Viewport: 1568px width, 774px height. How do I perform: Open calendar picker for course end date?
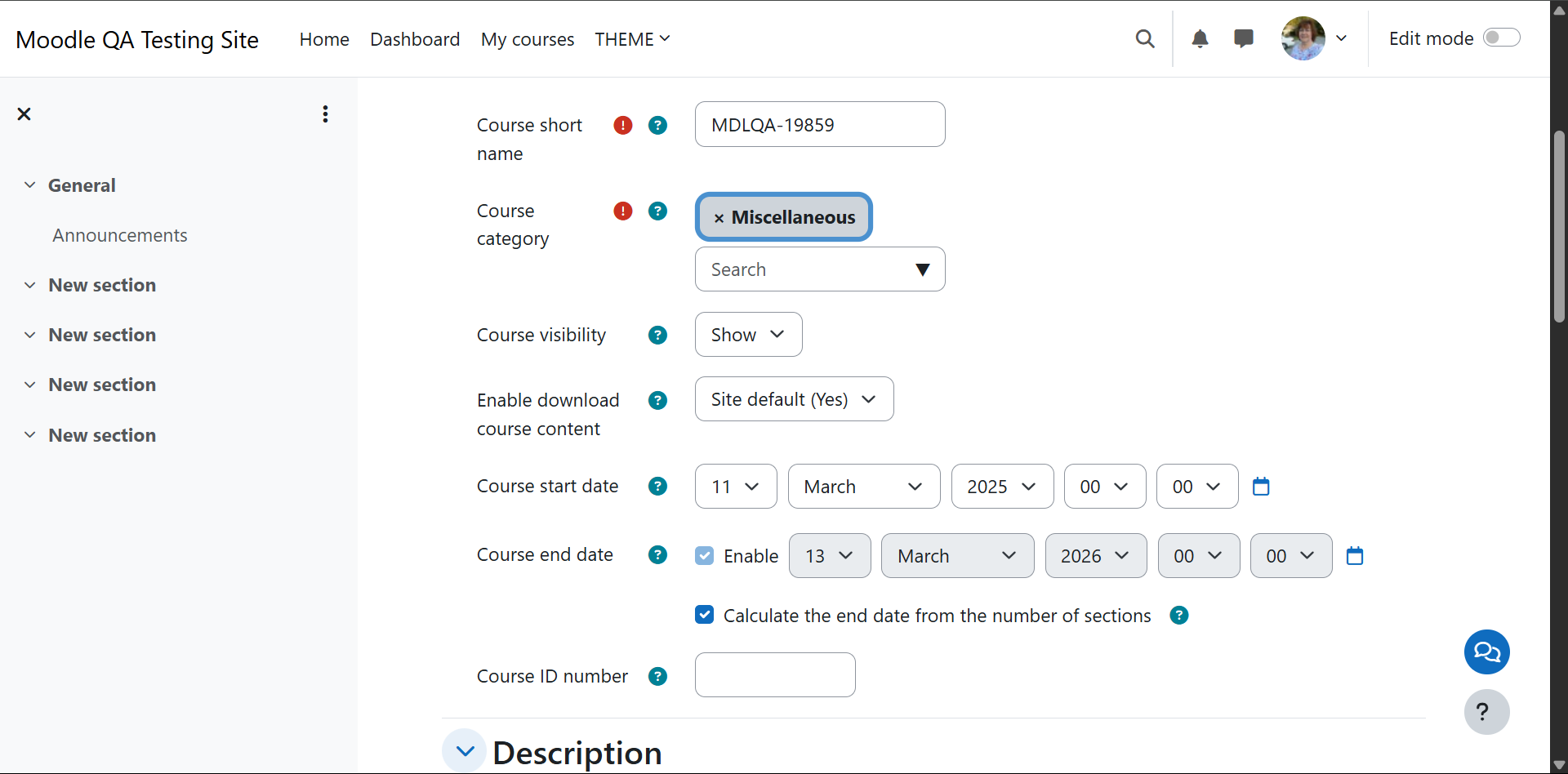[1355, 556]
